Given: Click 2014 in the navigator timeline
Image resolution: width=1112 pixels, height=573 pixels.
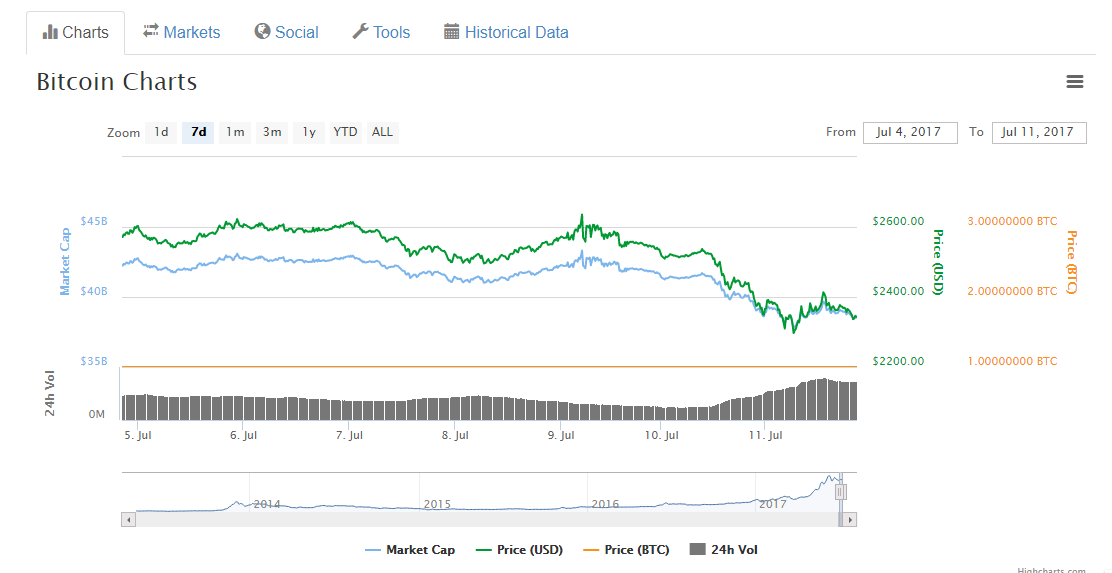Looking at the screenshot, I should (x=267, y=504).
